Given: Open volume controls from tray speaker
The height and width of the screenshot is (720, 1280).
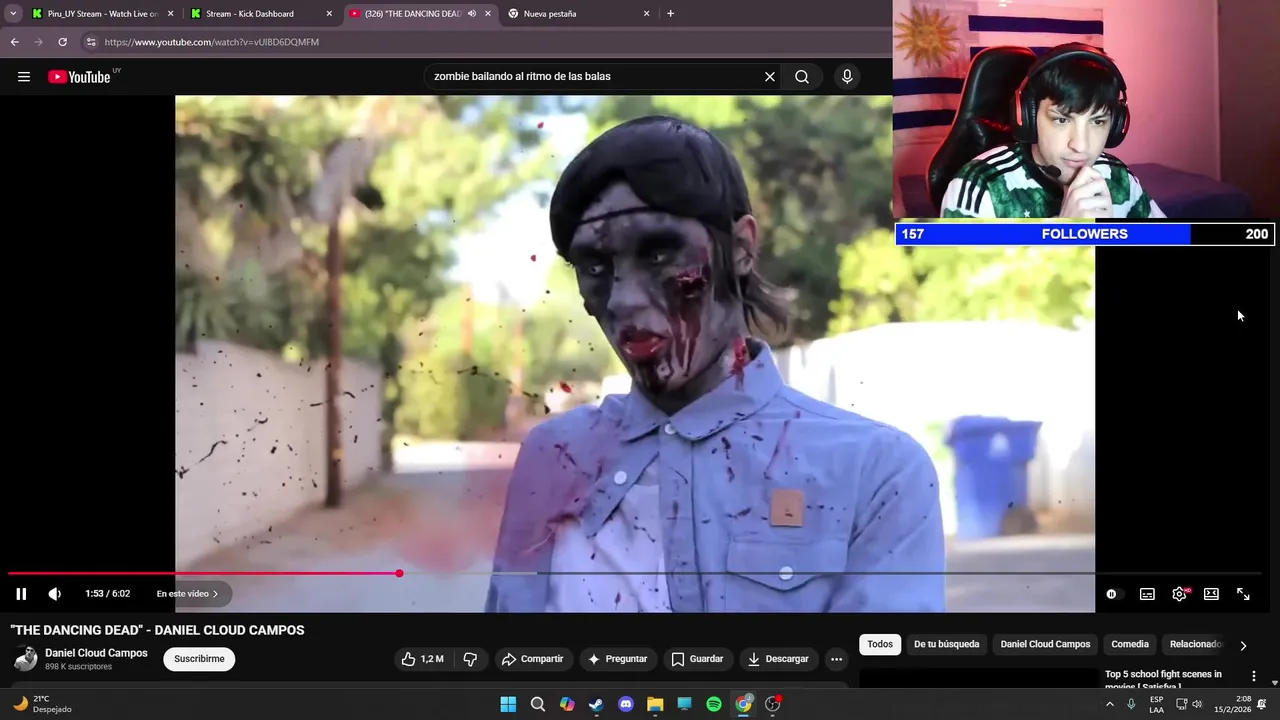Looking at the screenshot, I should 1197,704.
